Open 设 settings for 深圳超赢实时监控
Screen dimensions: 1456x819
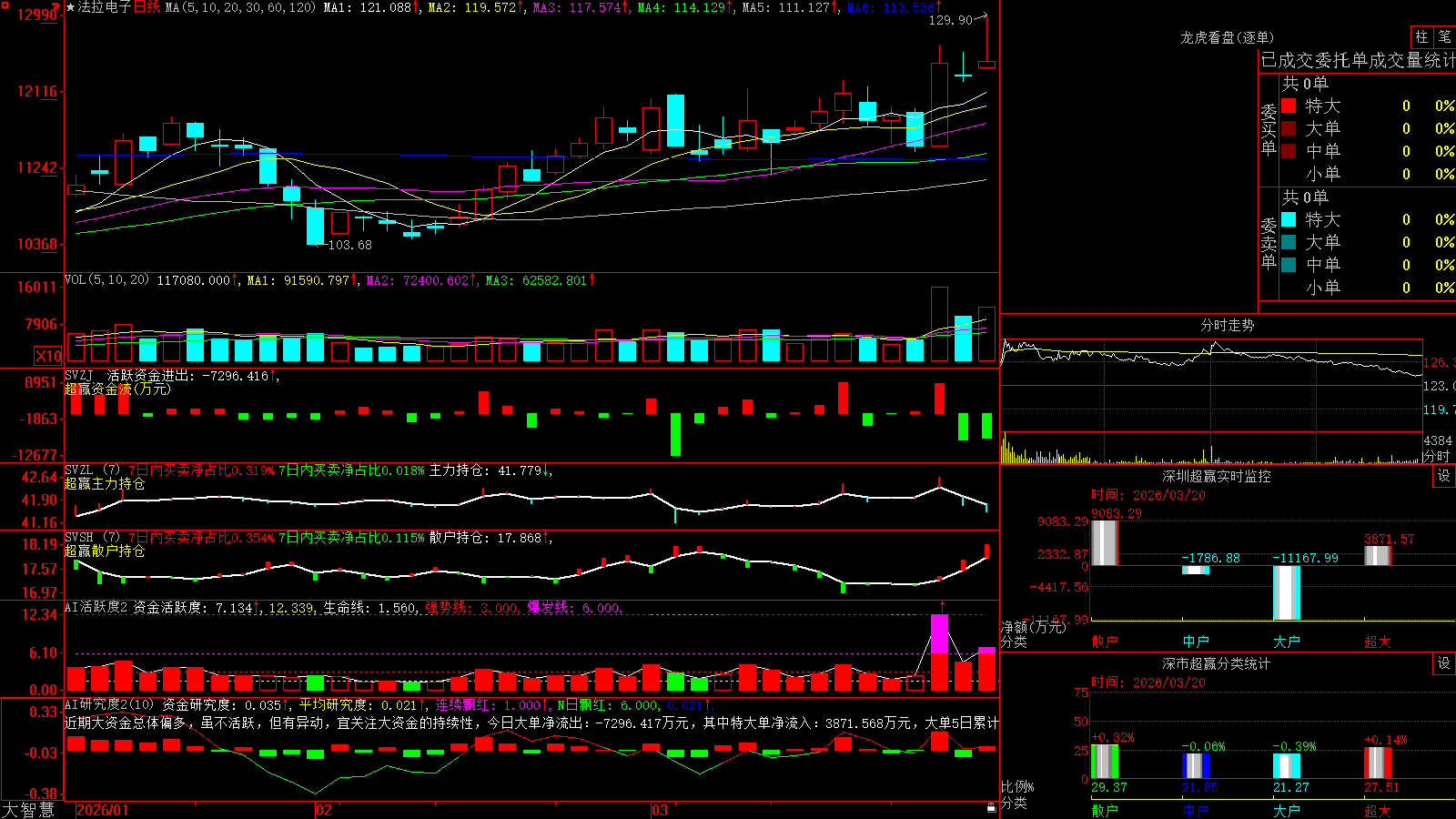point(1444,476)
